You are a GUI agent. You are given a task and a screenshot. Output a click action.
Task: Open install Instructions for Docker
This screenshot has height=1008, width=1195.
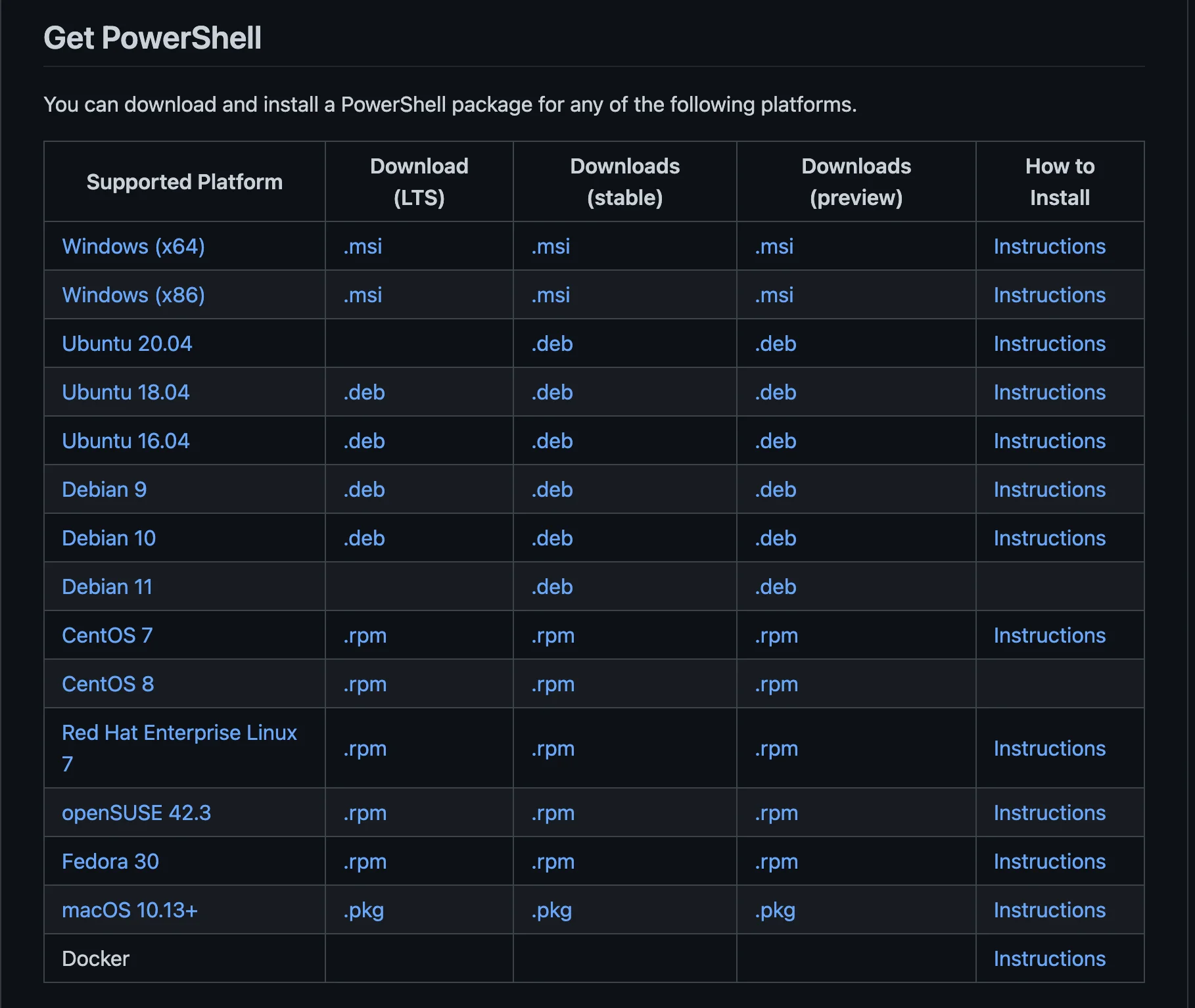click(x=1049, y=959)
